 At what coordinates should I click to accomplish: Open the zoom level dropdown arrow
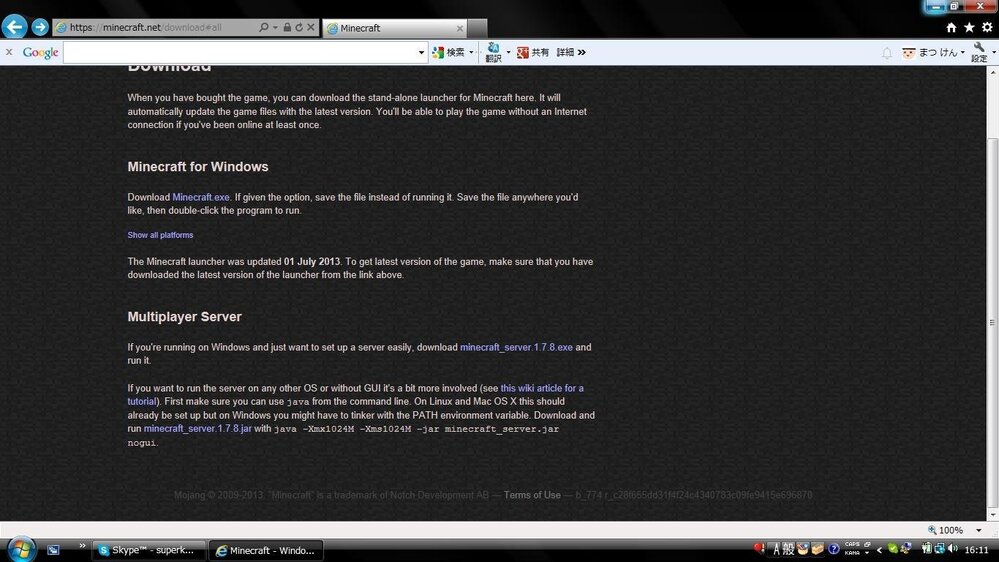point(979,530)
